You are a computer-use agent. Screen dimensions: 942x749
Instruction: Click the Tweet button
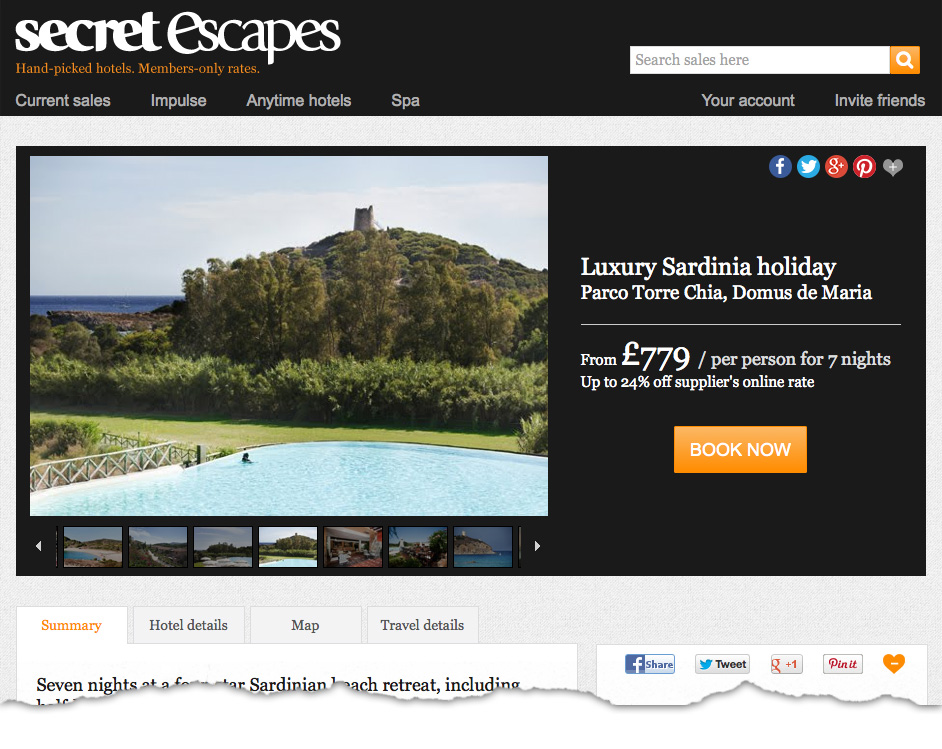click(723, 664)
